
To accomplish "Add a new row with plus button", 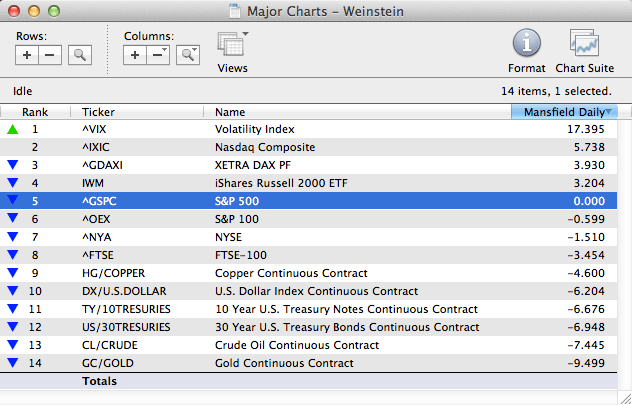I will point(27,55).
